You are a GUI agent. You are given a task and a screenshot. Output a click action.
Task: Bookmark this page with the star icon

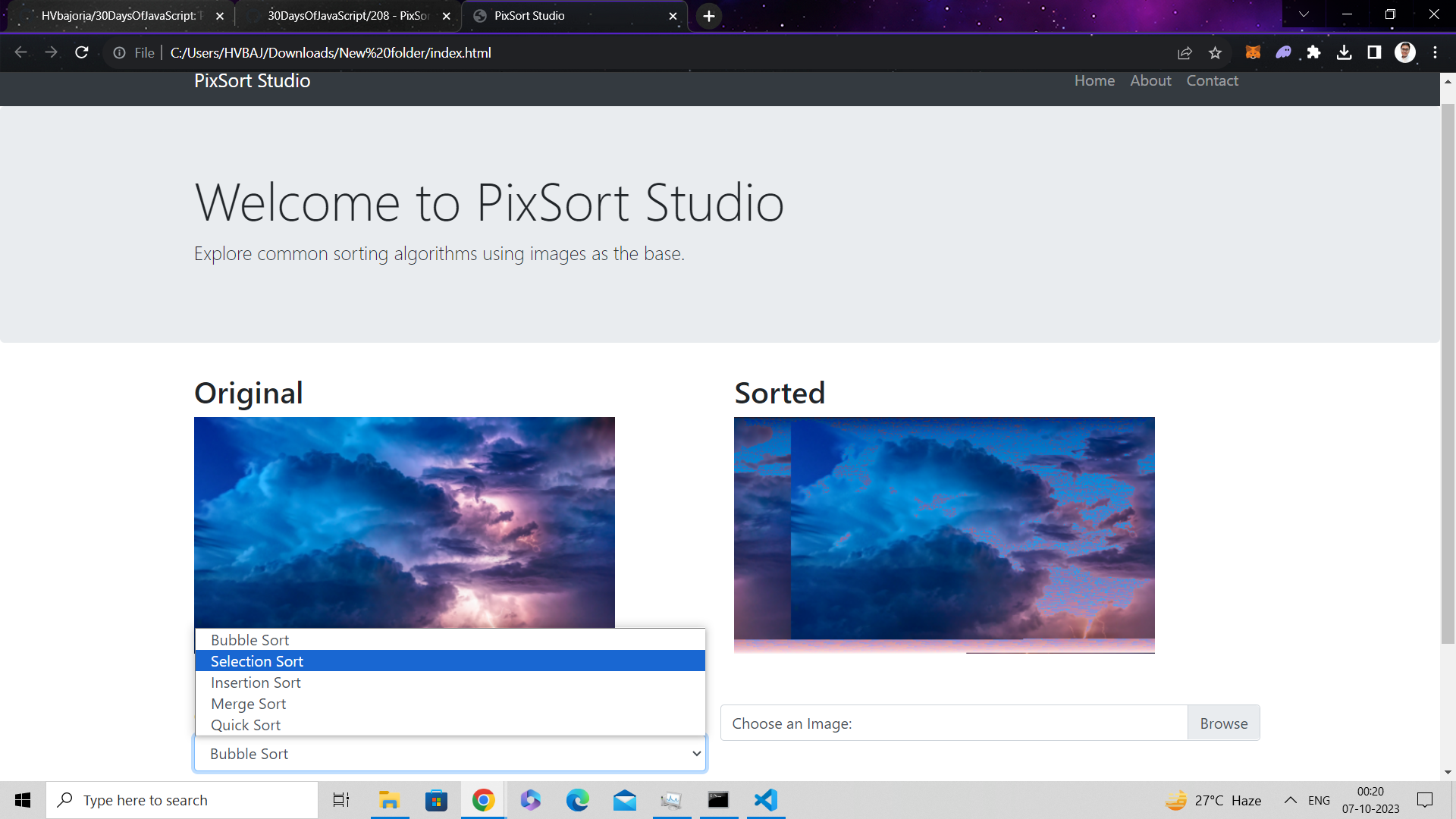click(1216, 52)
